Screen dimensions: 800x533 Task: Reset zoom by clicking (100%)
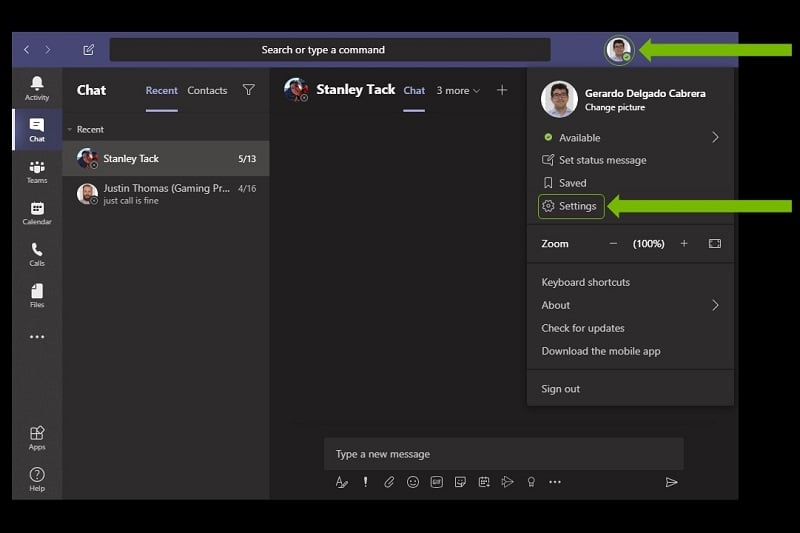[x=648, y=243]
